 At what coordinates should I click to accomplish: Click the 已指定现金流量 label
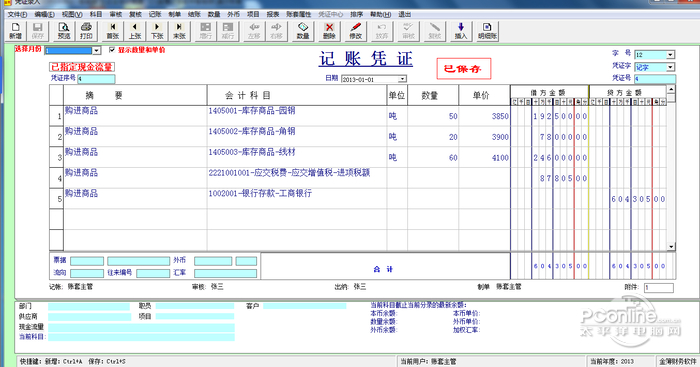(x=82, y=67)
